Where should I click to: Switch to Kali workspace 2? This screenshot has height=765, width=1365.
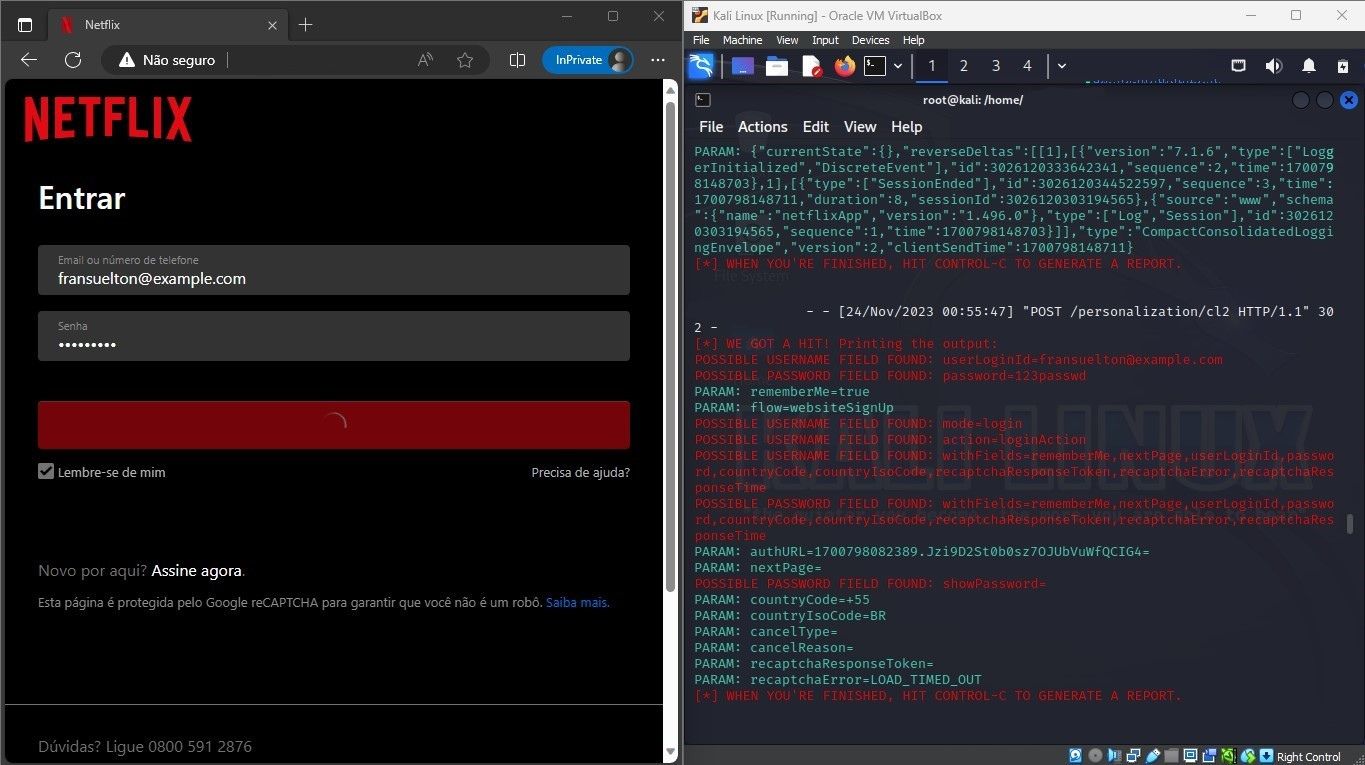tap(964, 66)
